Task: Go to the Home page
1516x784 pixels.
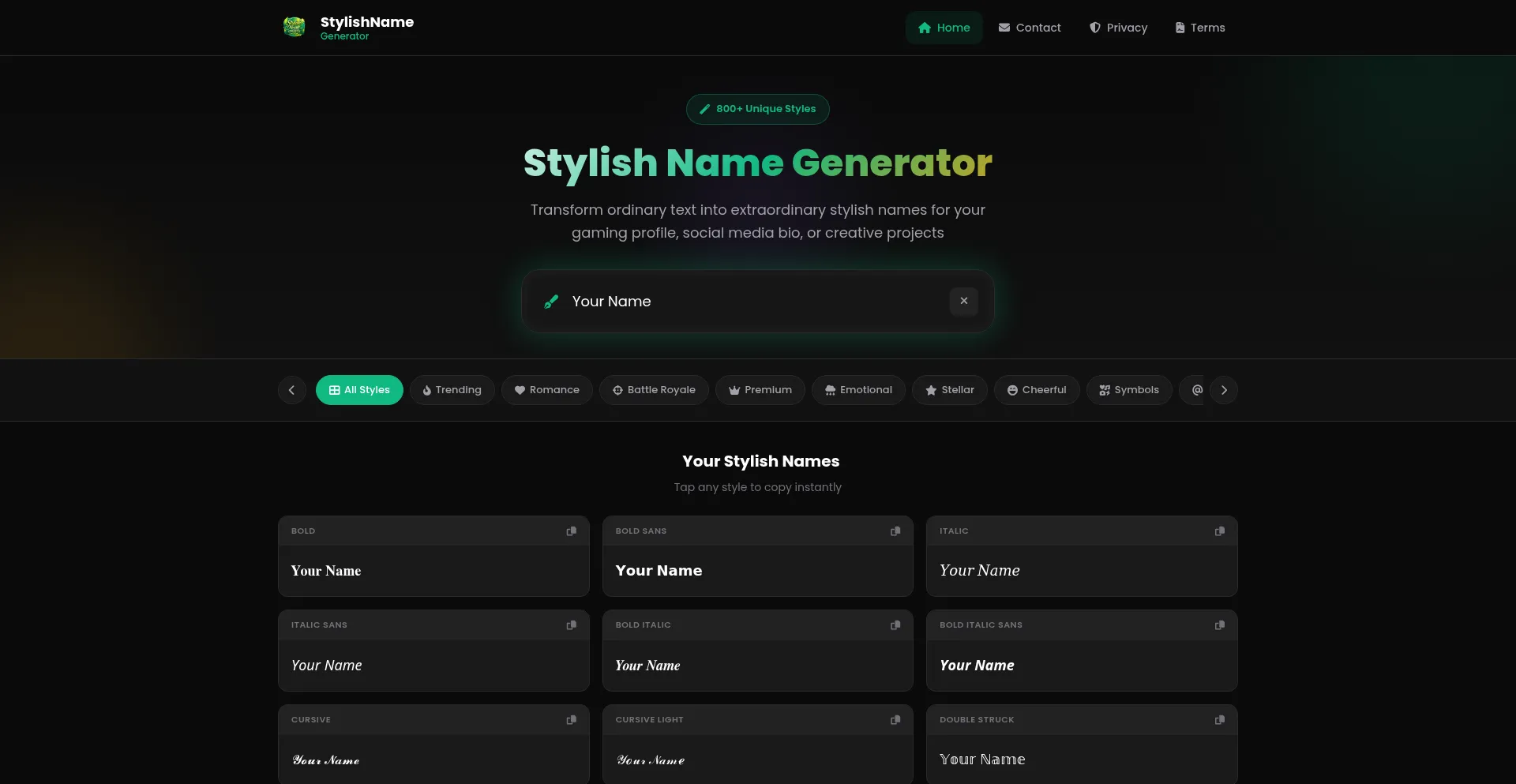Action: click(944, 28)
